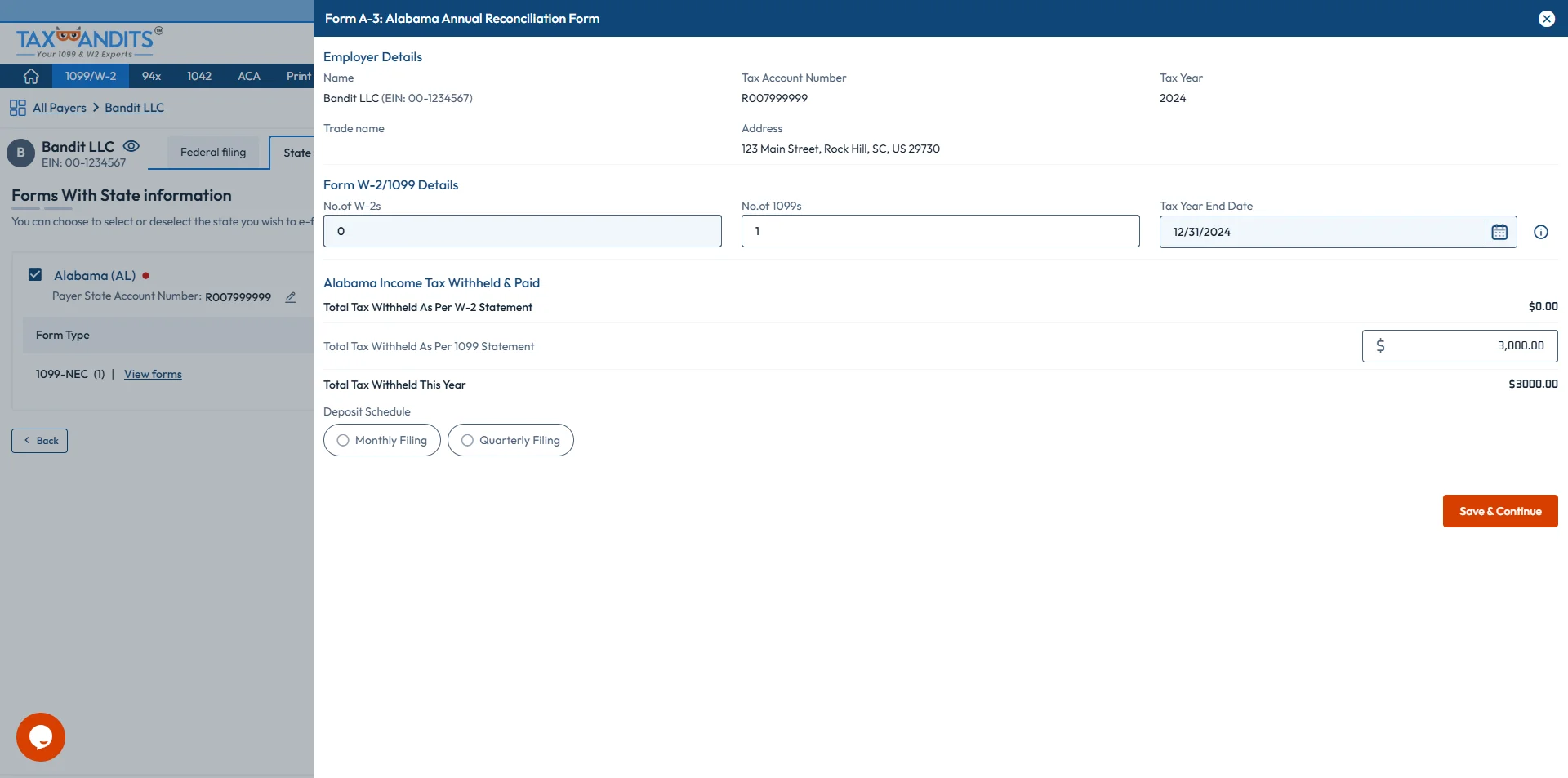Open the All Payers breadcrumb link
1568x778 pixels.
coord(59,108)
